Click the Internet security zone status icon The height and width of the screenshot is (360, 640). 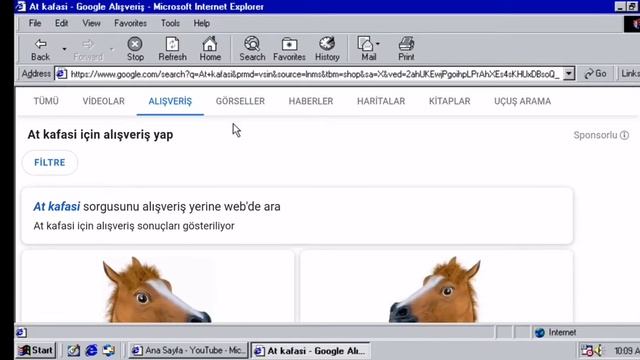[540, 333]
